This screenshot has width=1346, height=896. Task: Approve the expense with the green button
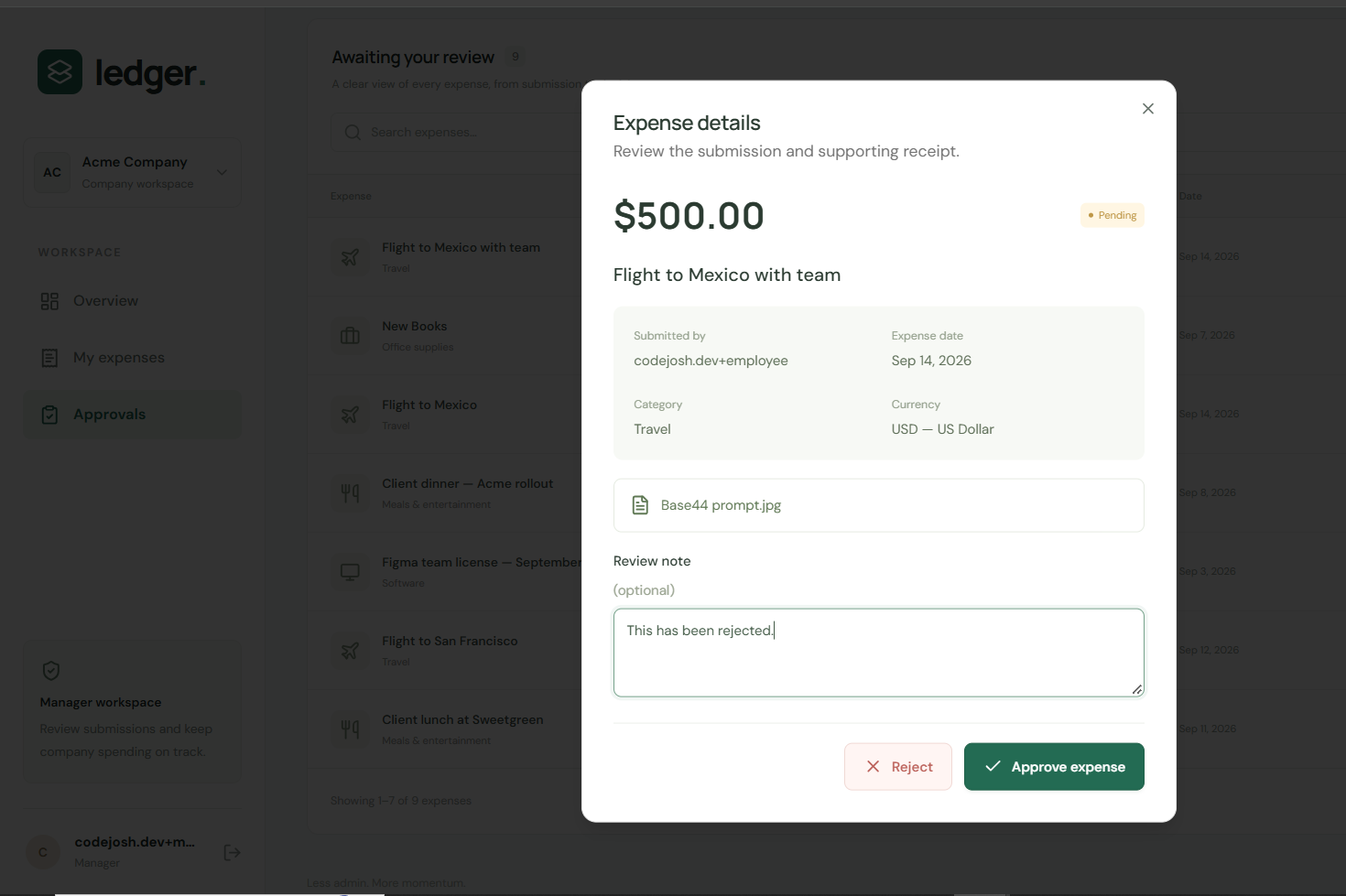point(1054,767)
